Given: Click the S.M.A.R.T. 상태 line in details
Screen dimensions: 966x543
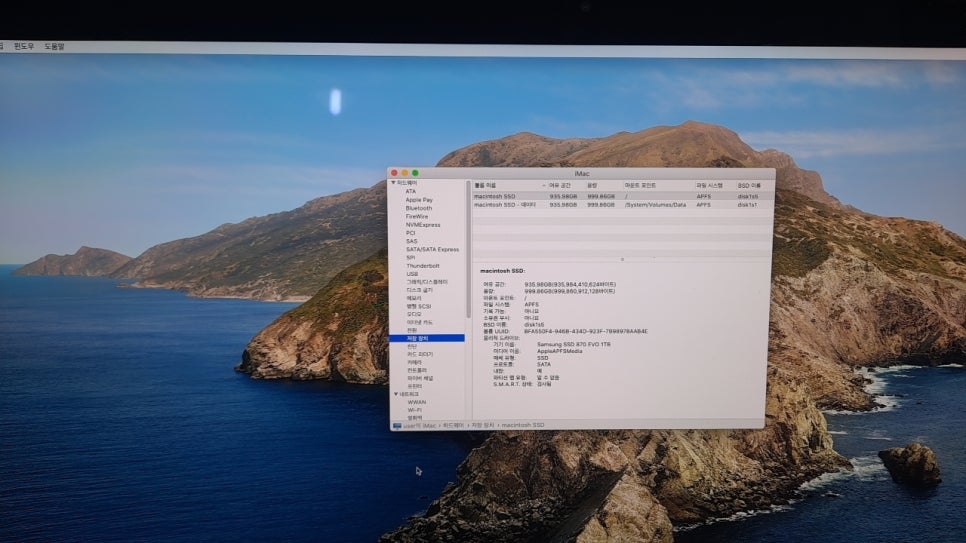Looking at the screenshot, I should point(522,384).
